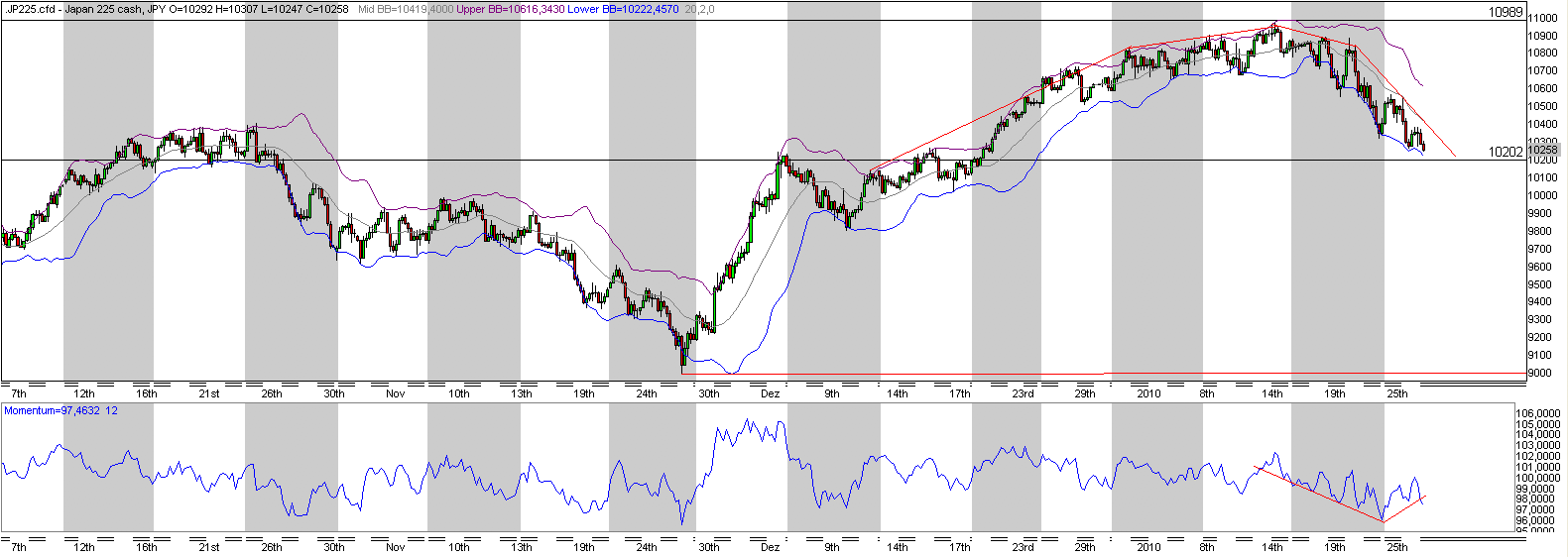Viewport: 1568px width, 557px height.
Task: Click 21st date on momentum panel axis
Action: [x=208, y=546]
